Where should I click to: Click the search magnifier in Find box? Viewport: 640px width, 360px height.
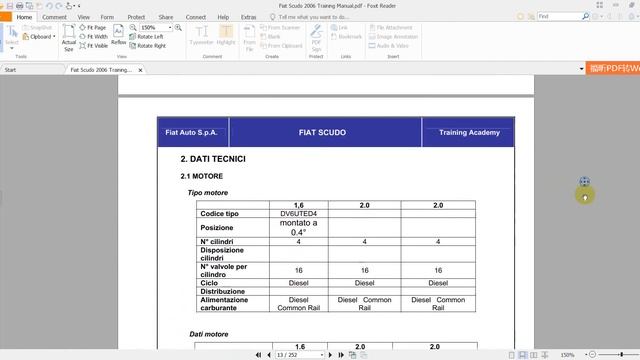point(585,16)
